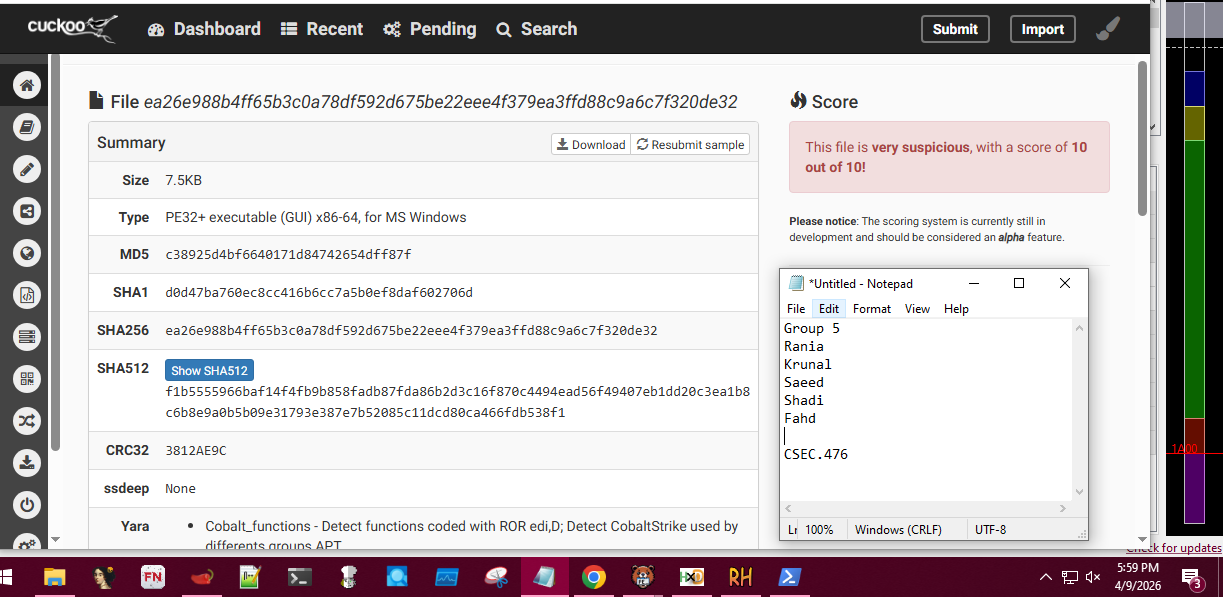This screenshot has width=1223, height=597.
Task: Click the page scrollbar on Cuckoo report
Action: pyautogui.click(x=1142, y=138)
